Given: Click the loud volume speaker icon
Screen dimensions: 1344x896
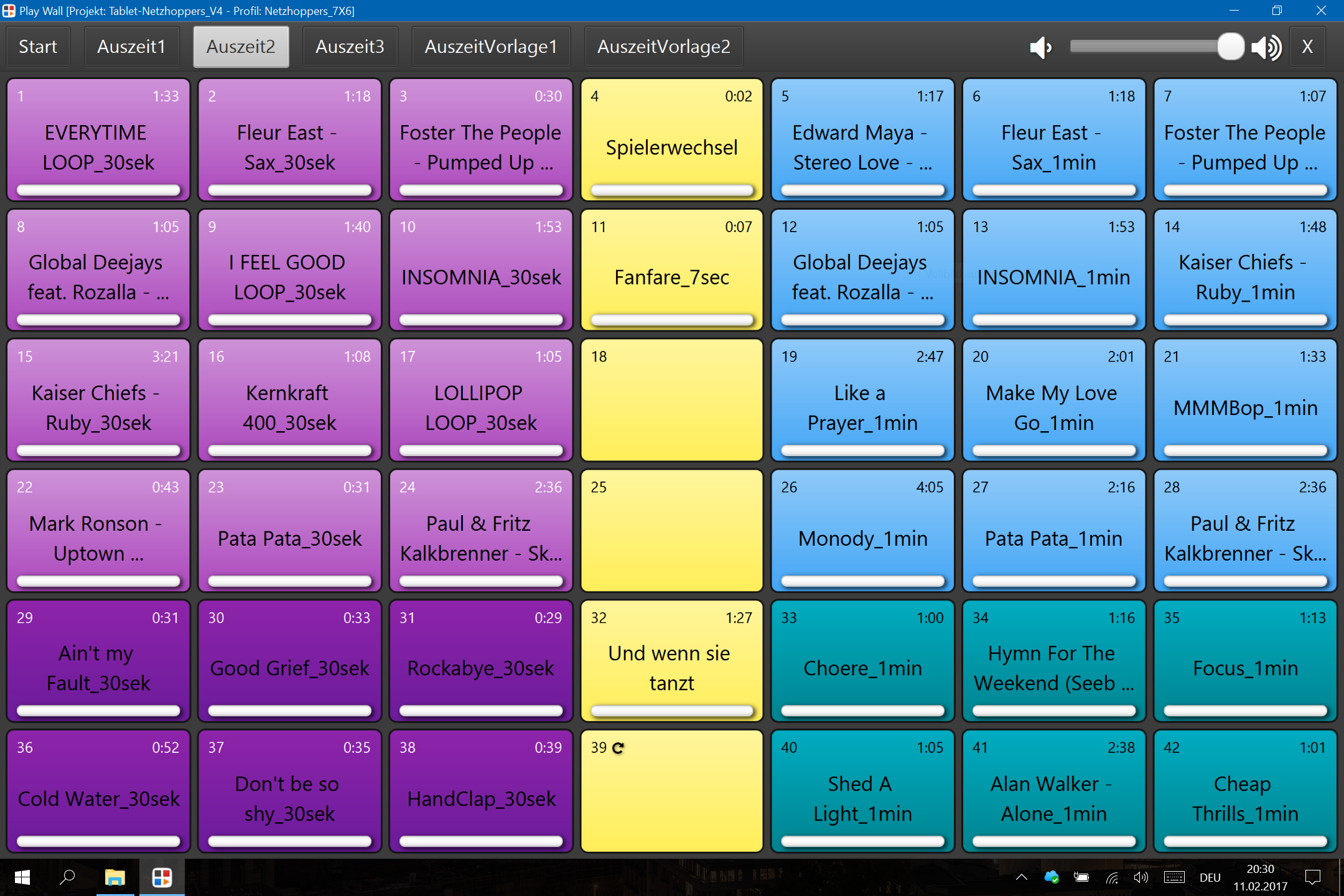Looking at the screenshot, I should click(1267, 47).
